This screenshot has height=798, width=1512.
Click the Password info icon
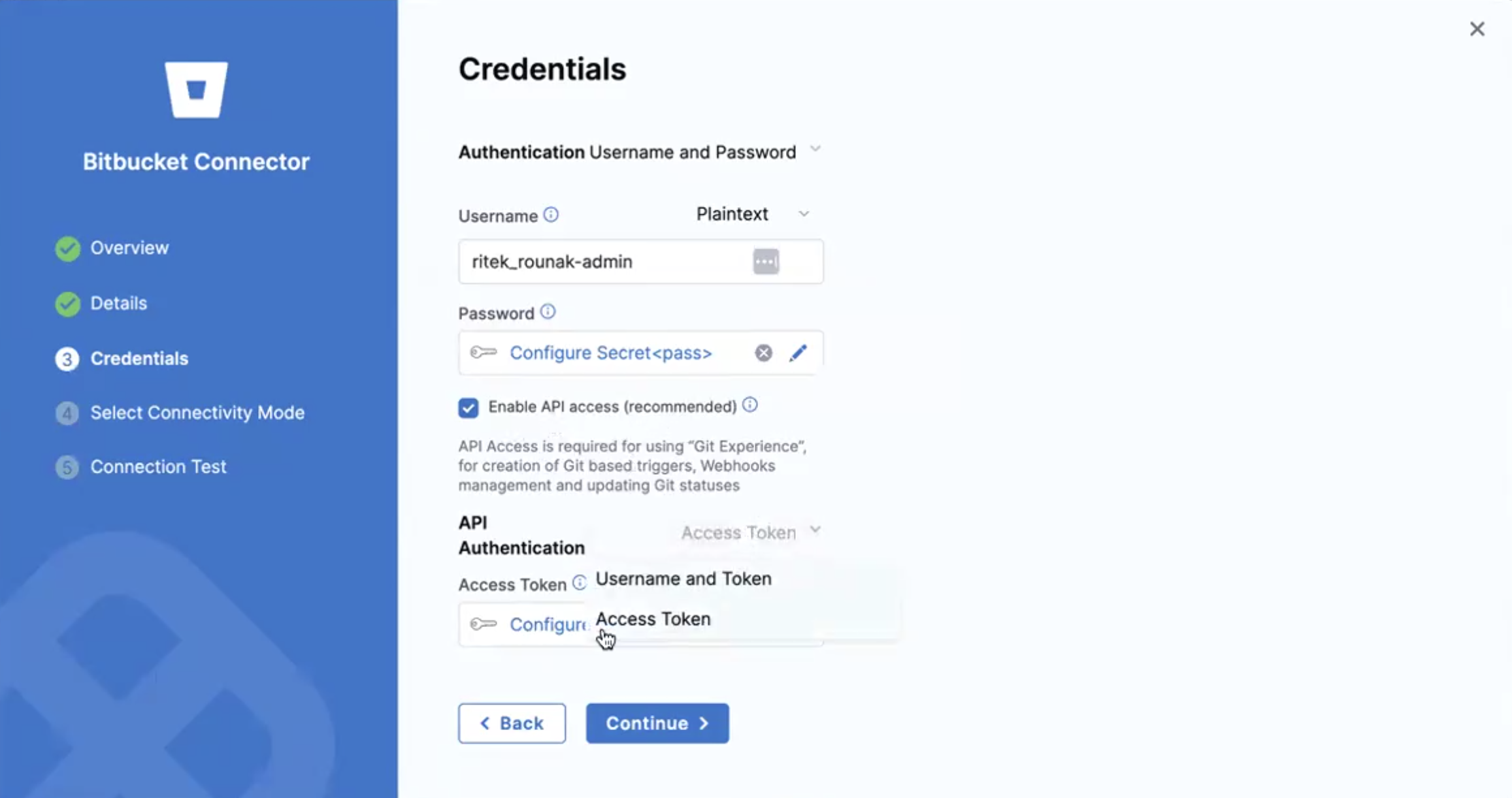click(x=548, y=311)
